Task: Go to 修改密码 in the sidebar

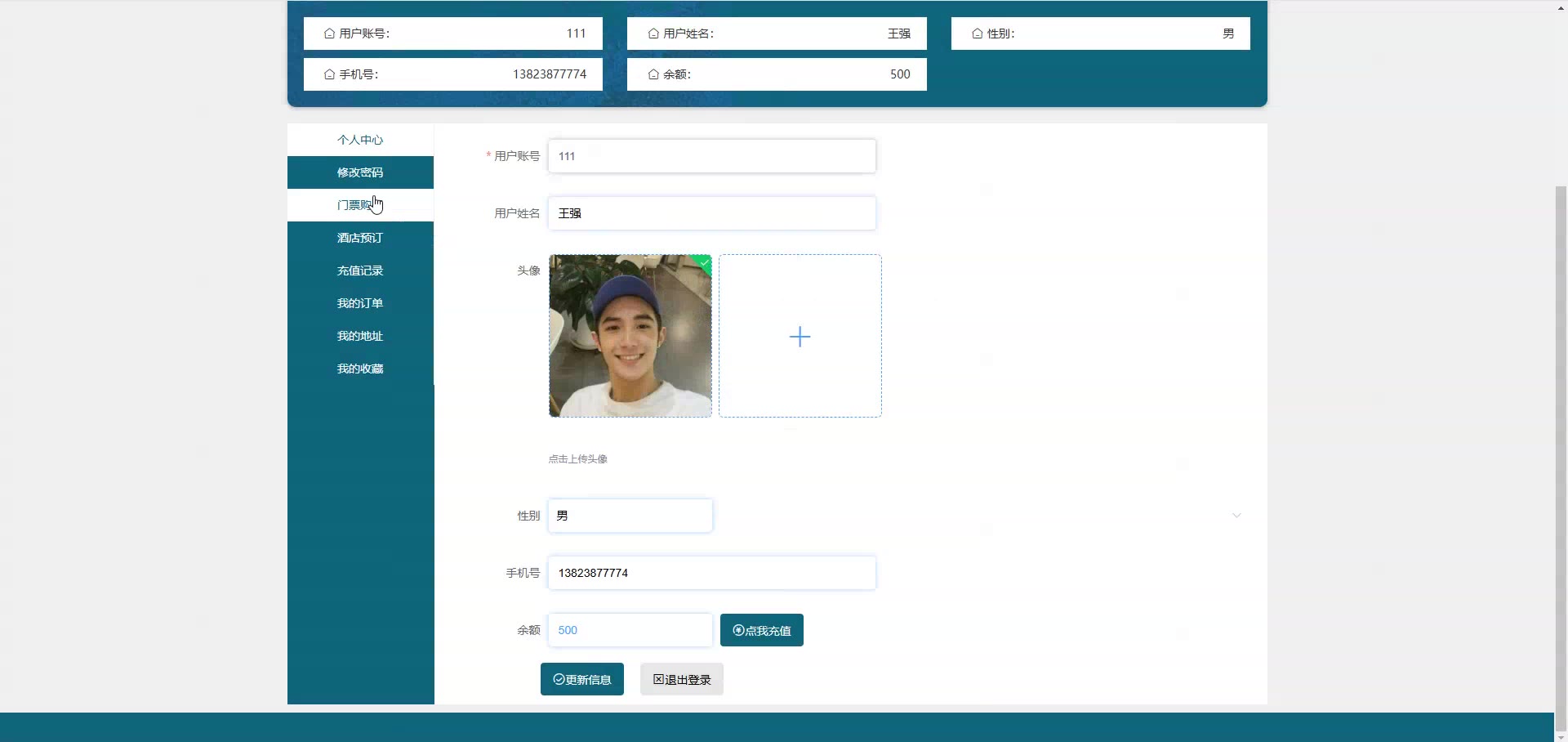Action: [x=360, y=172]
